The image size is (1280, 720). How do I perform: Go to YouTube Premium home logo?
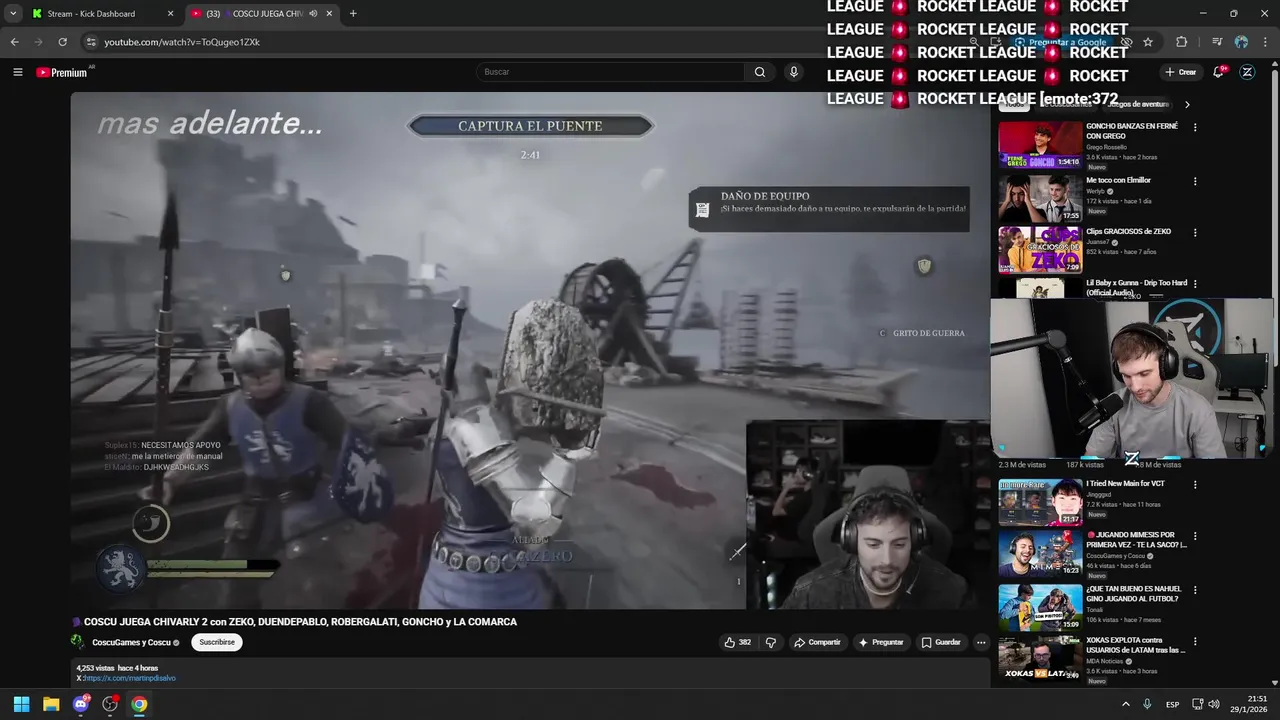[x=62, y=72]
